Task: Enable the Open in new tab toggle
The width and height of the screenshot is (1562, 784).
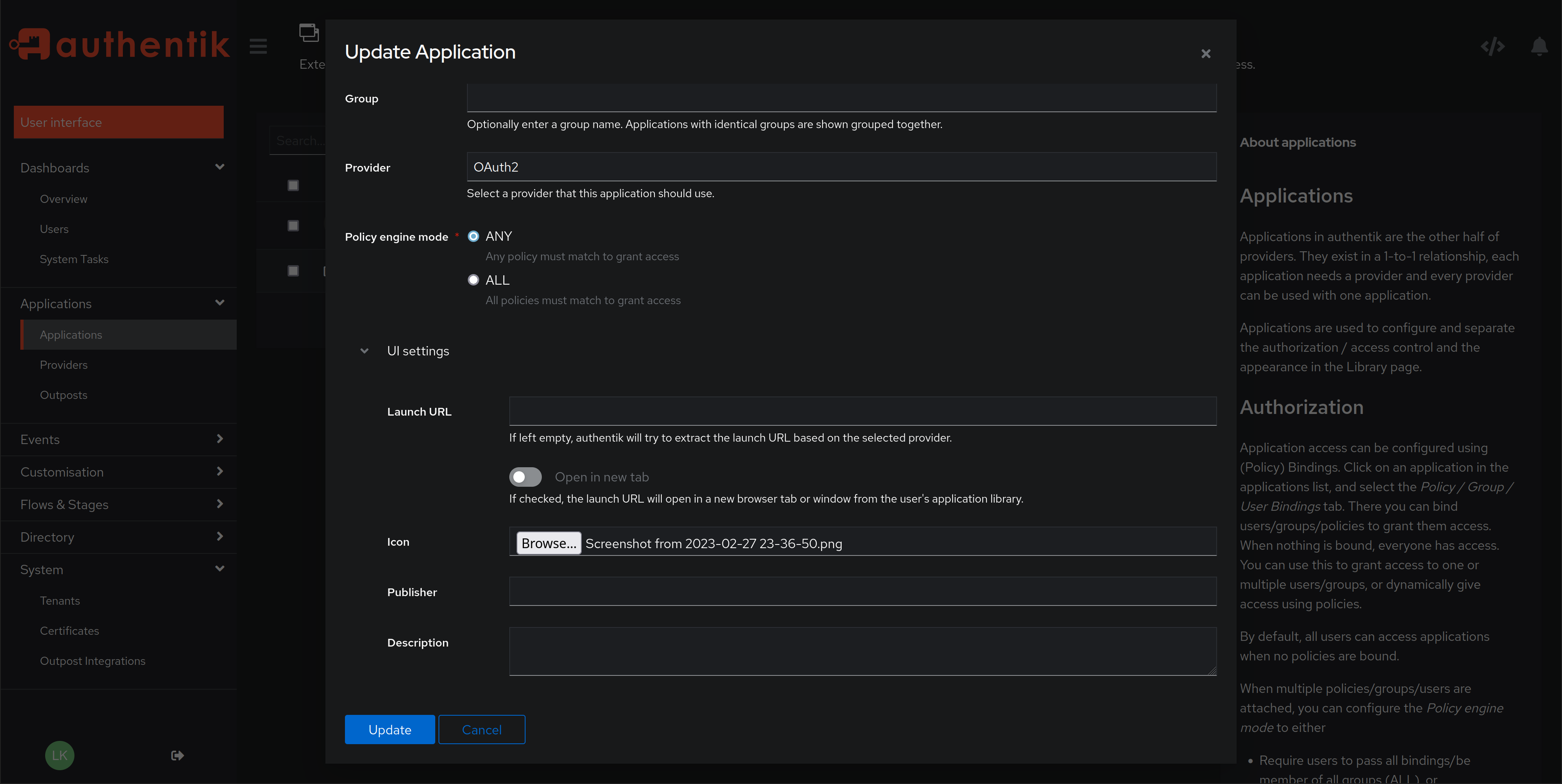Action: click(525, 477)
